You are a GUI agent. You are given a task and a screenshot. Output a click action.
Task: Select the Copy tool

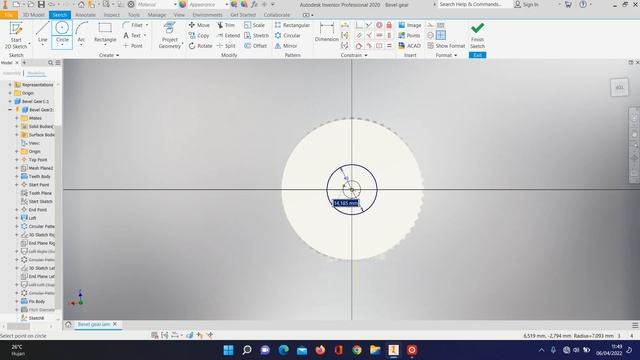click(199, 36)
